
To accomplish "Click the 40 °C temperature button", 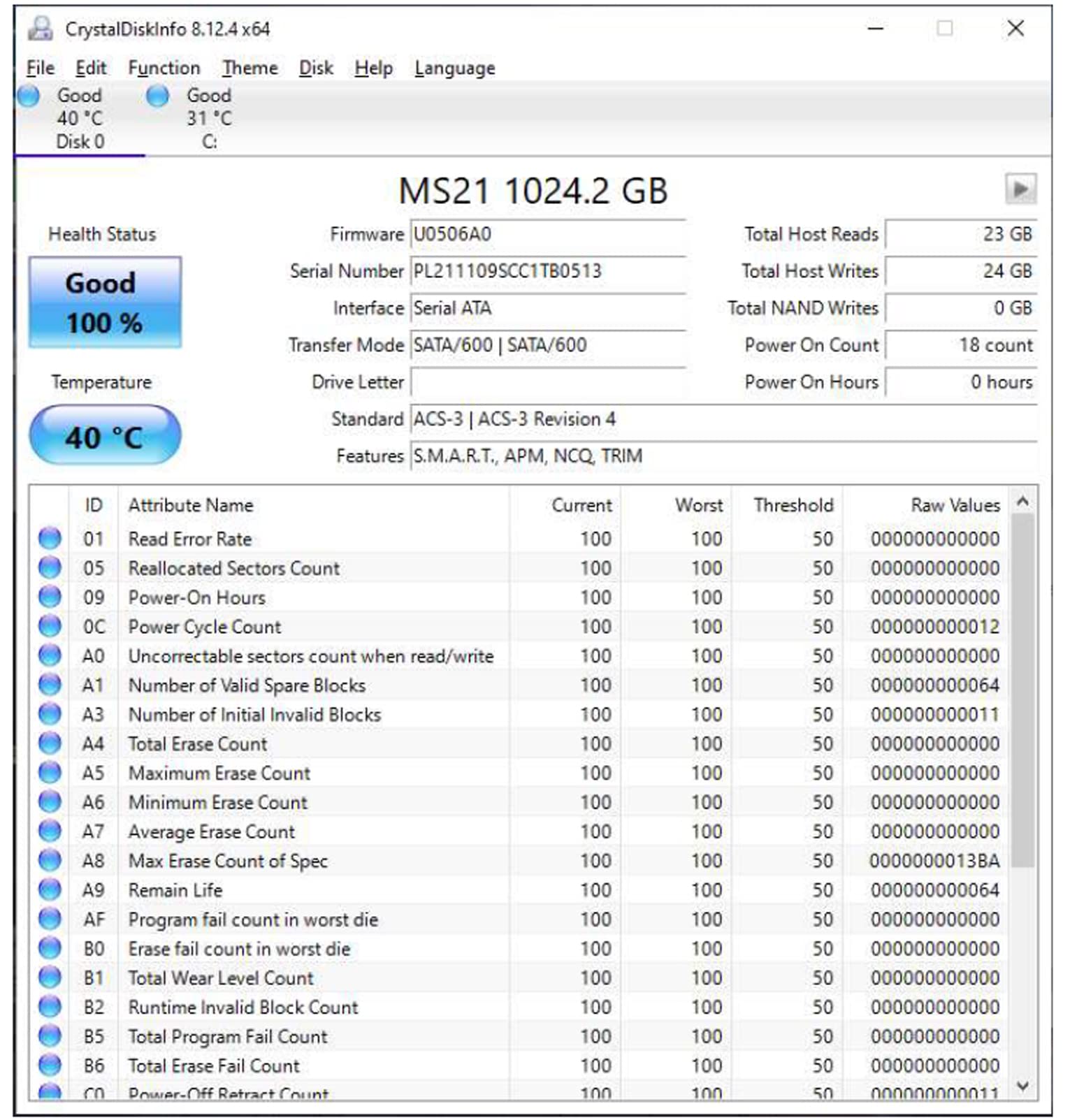I will (105, 437).
